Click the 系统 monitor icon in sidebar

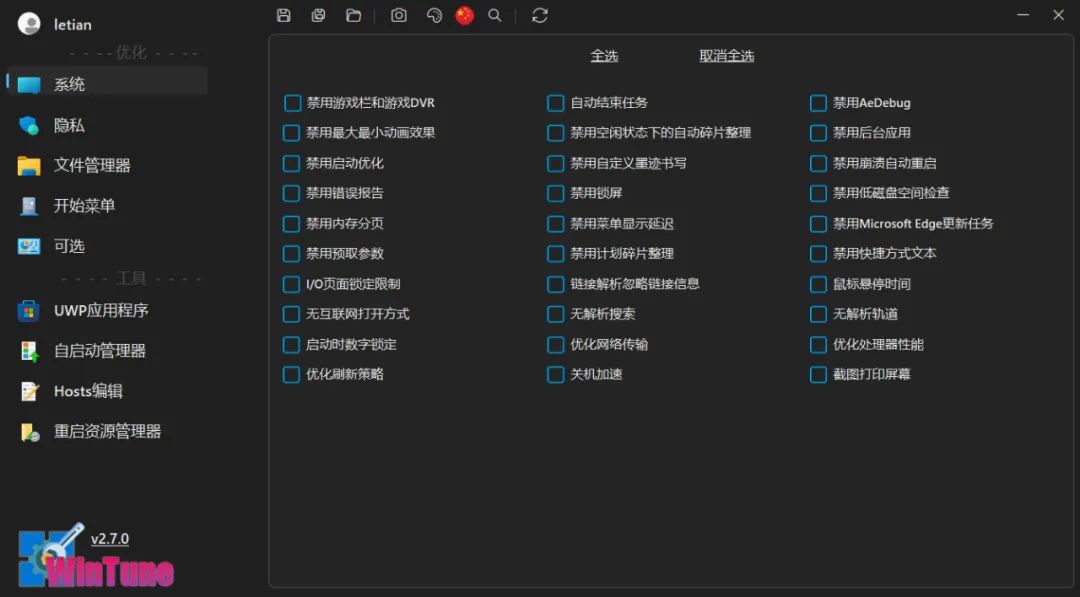click(29, 85)
